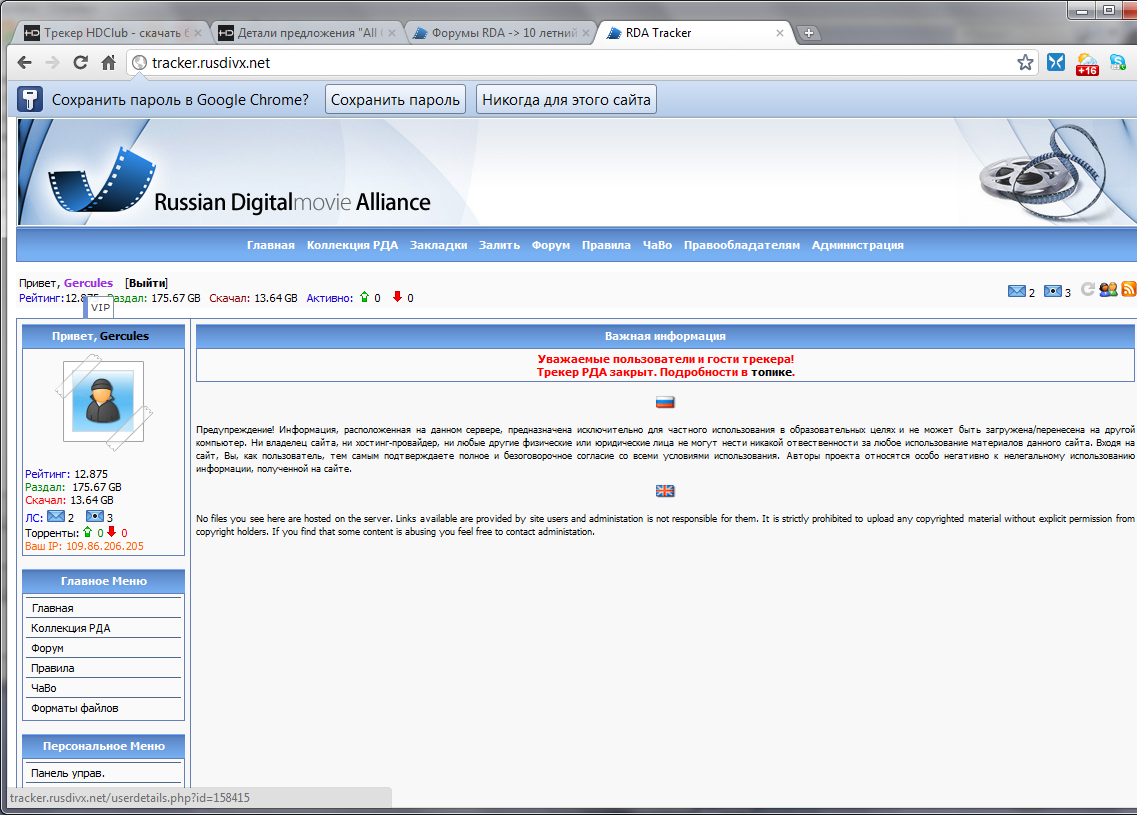Close the RDA Tracker tab
Image resolution: width=1137 pixels, height=815 pixels.
point(780,33)
